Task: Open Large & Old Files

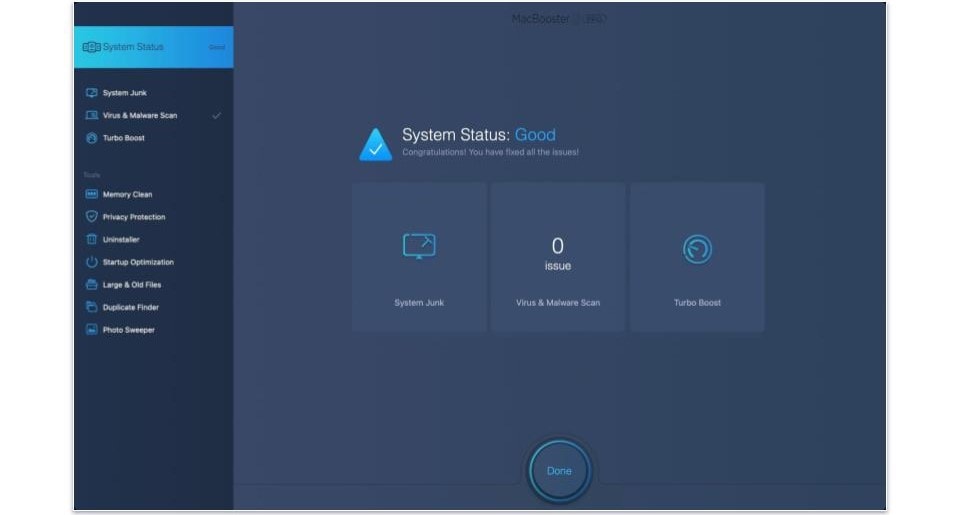Action: (x=132, y=285)
